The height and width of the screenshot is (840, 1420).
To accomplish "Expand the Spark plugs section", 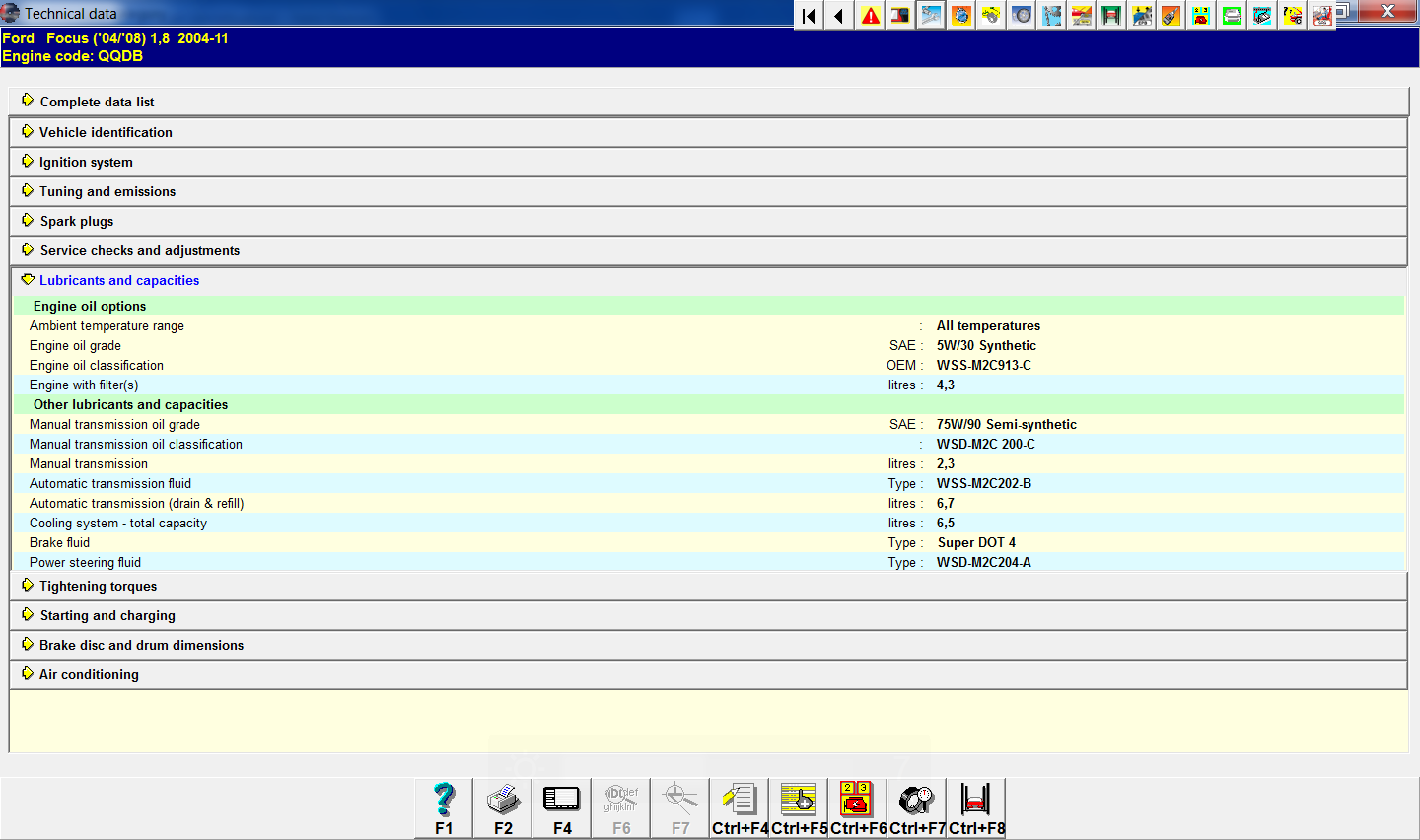I will click(x=77, y=221).
